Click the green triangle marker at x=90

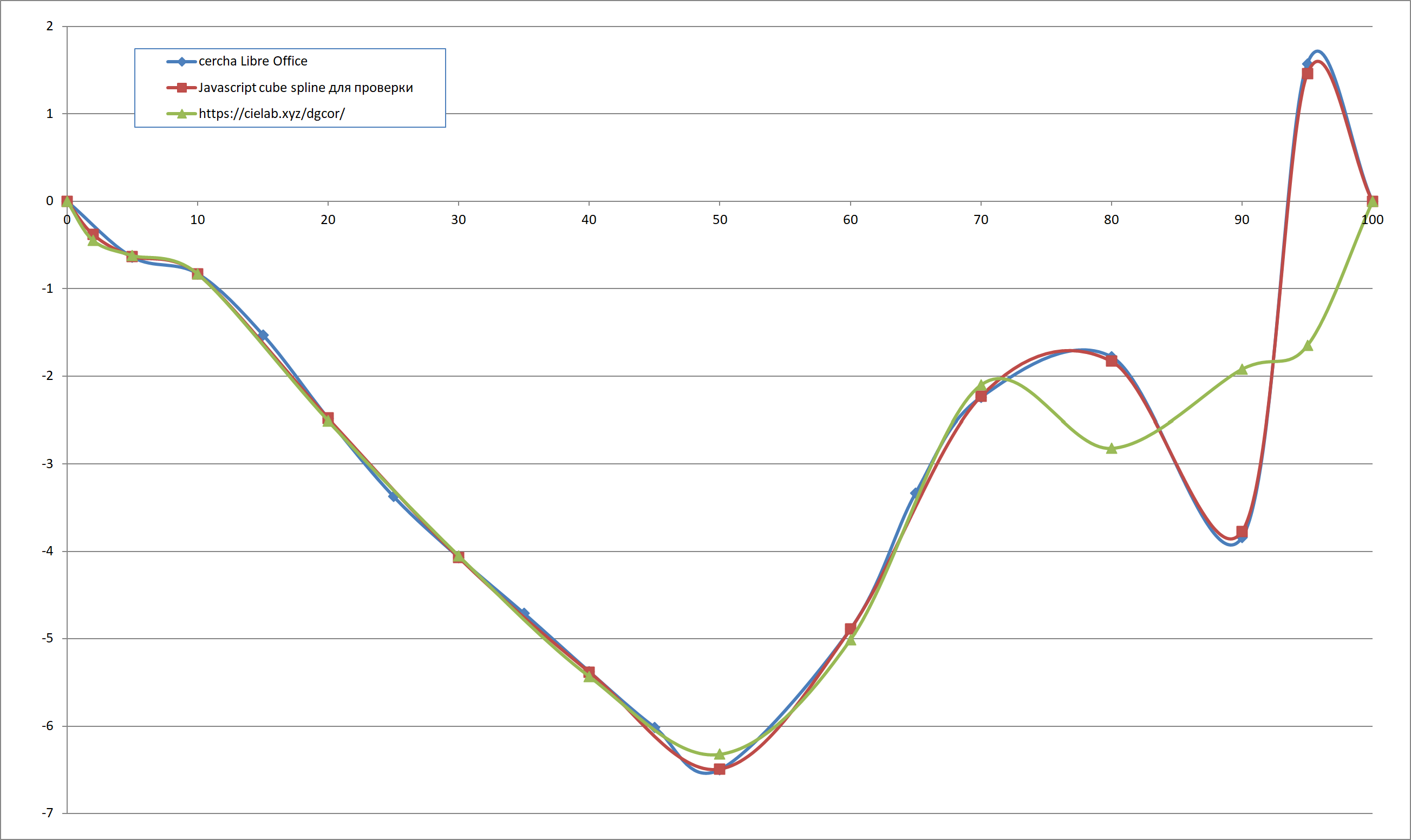pos(1242,369)
